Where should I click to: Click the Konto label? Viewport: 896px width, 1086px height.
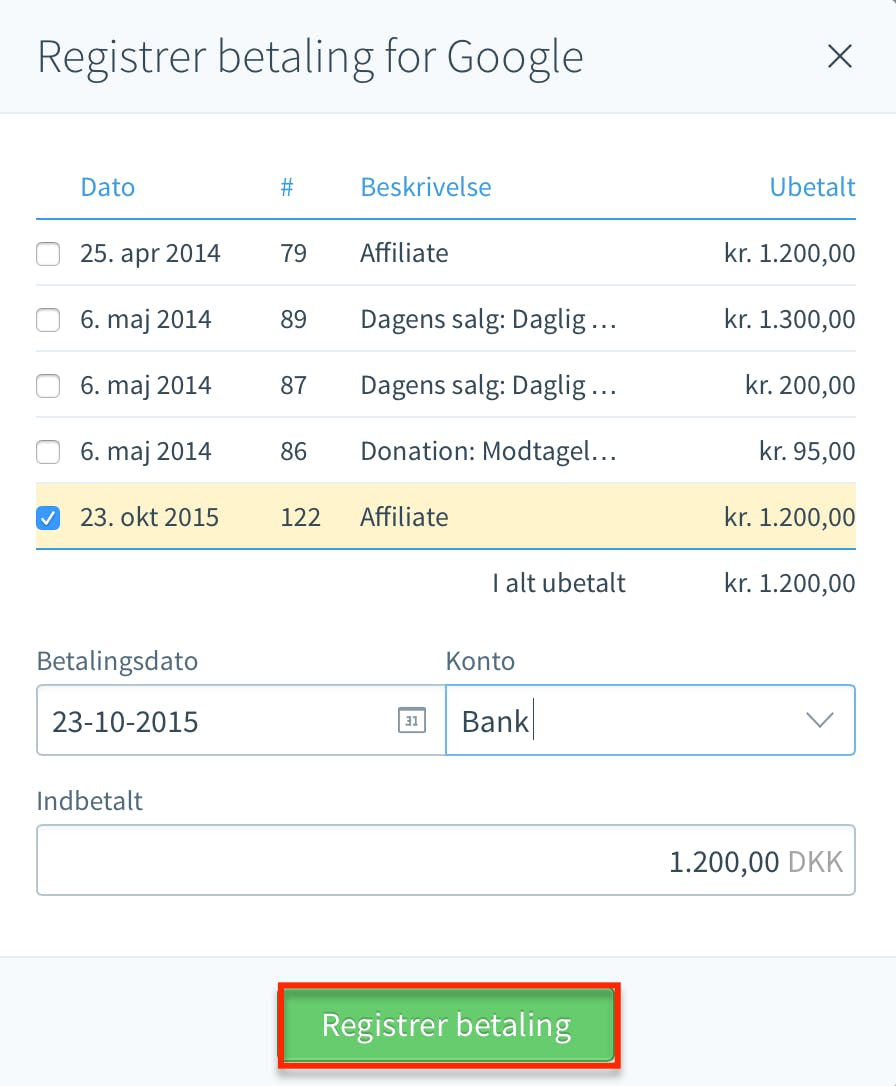[480, 661]
